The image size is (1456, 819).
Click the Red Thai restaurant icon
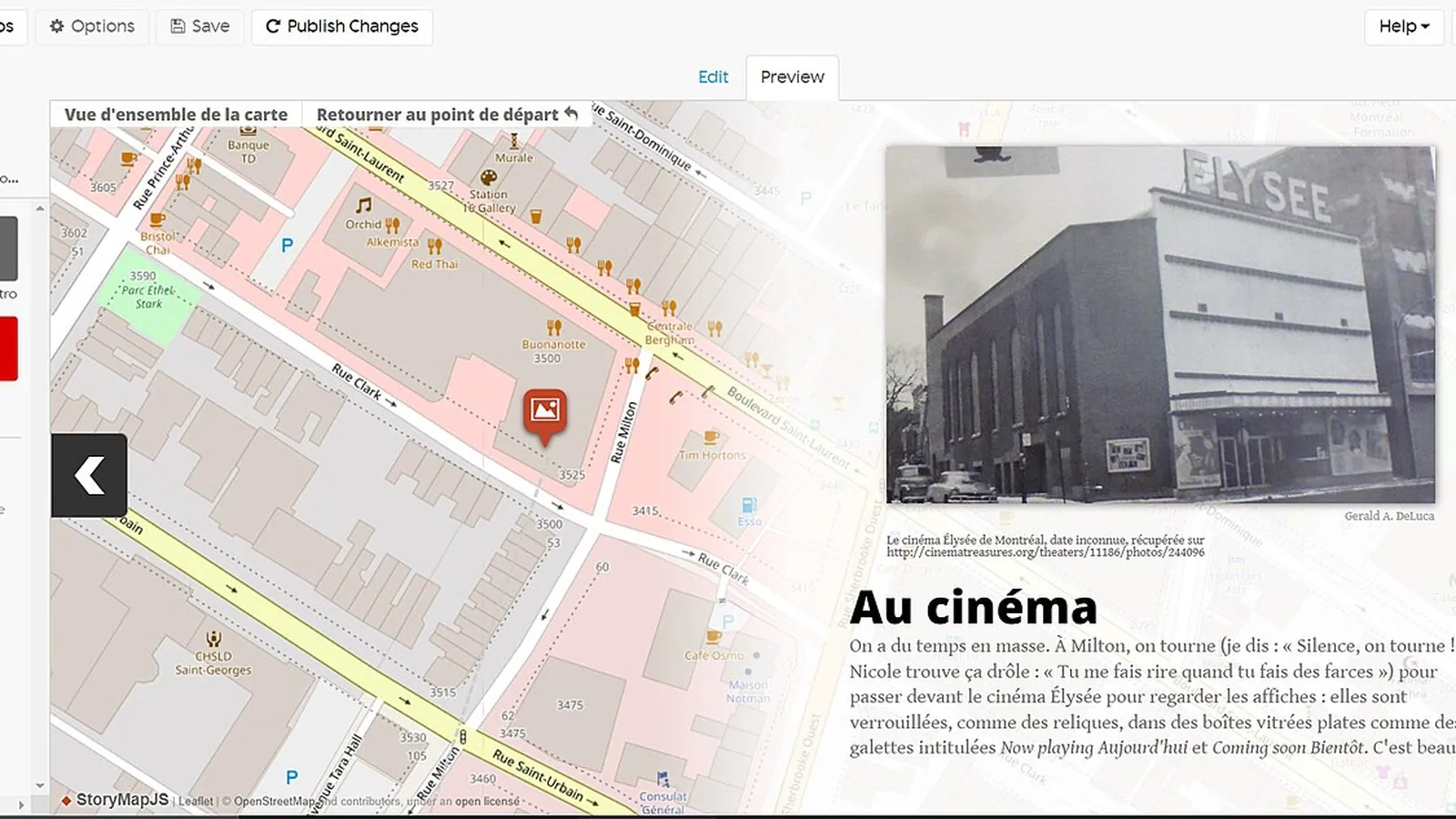click(x=435, y=246)
